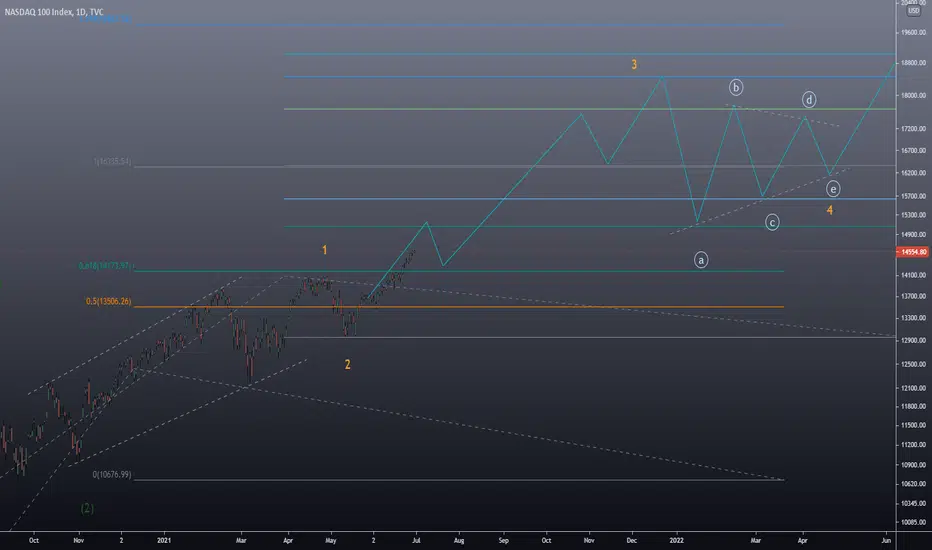Image resolution: width=932 pixels, height=550 pixels.
Task: Click 13700.00 on the price axis
Action: 913,296
